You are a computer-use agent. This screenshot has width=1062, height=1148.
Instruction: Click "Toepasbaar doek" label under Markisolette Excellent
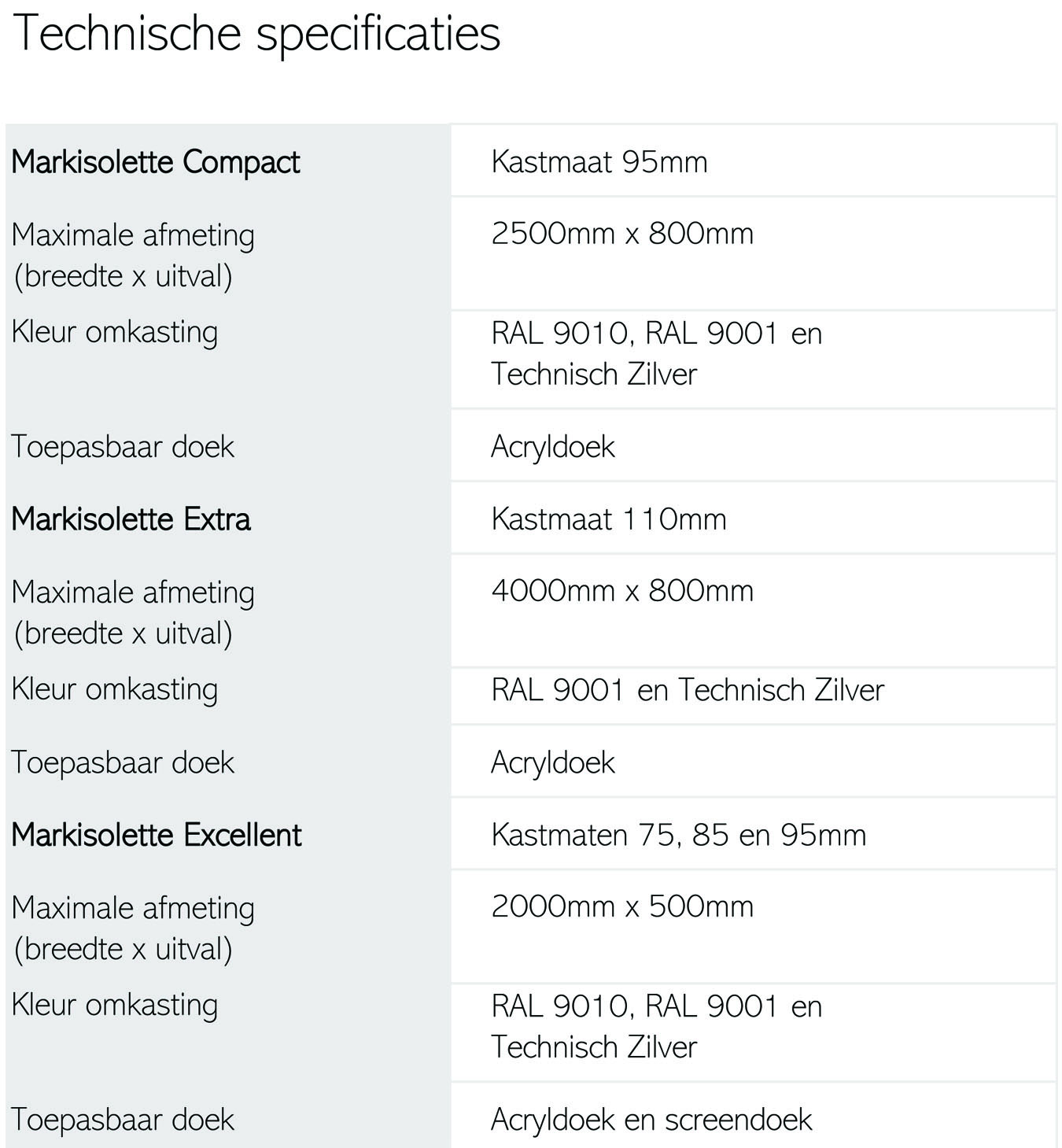(x=123, y=1120)
